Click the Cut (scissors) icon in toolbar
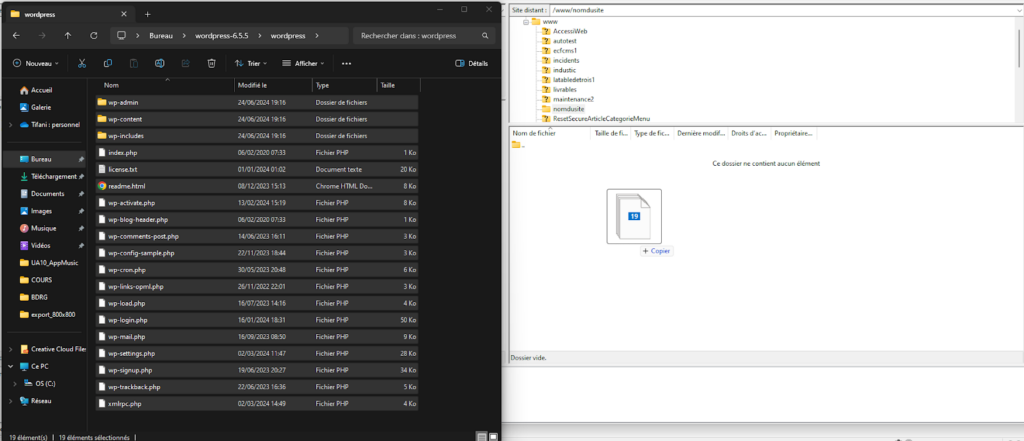 [x=82, y=63]
